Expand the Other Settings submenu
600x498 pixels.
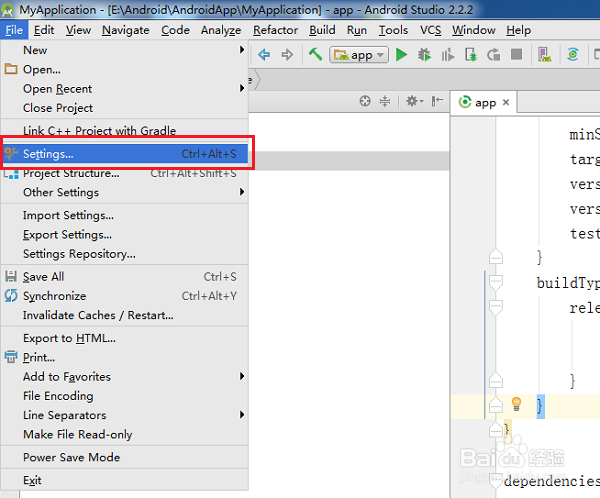point(125,192)
